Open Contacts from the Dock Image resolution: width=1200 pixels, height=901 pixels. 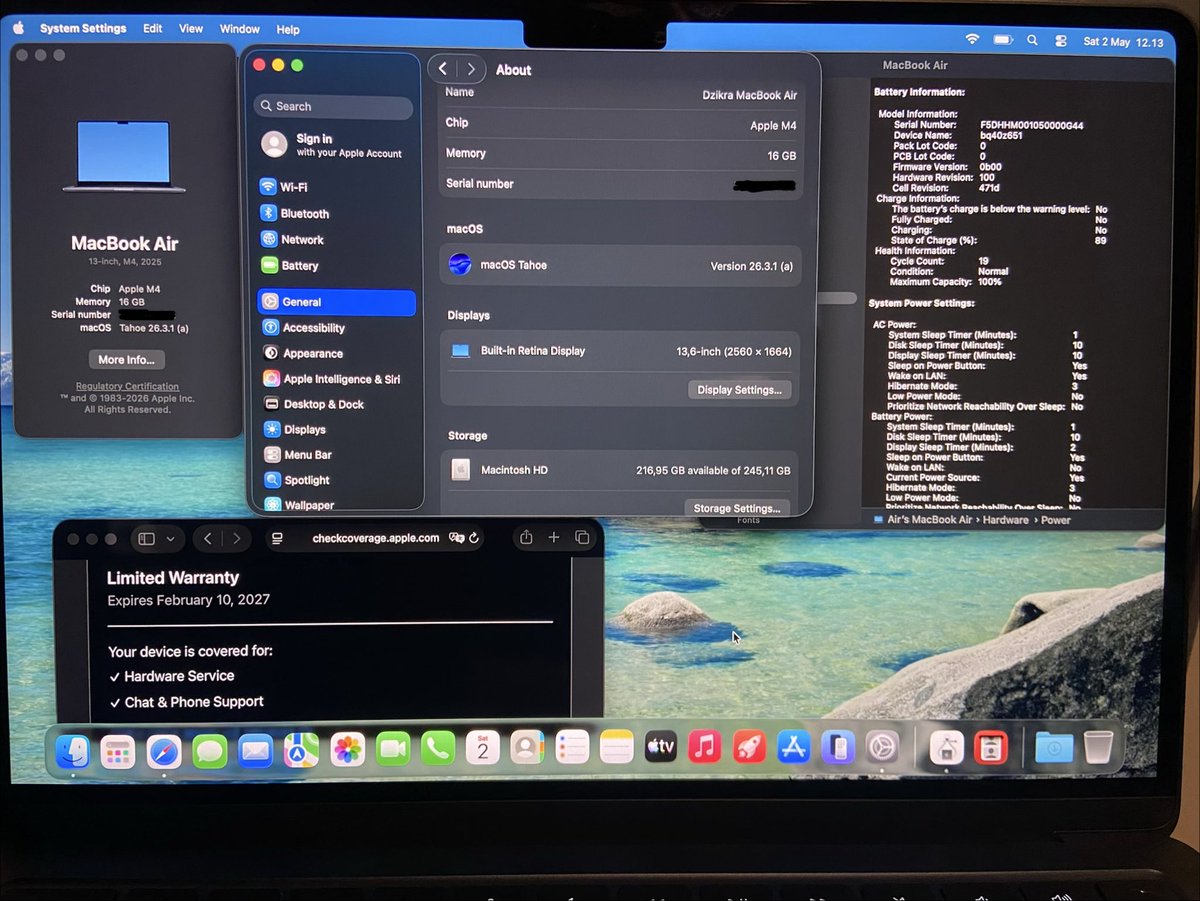(527, 747)
